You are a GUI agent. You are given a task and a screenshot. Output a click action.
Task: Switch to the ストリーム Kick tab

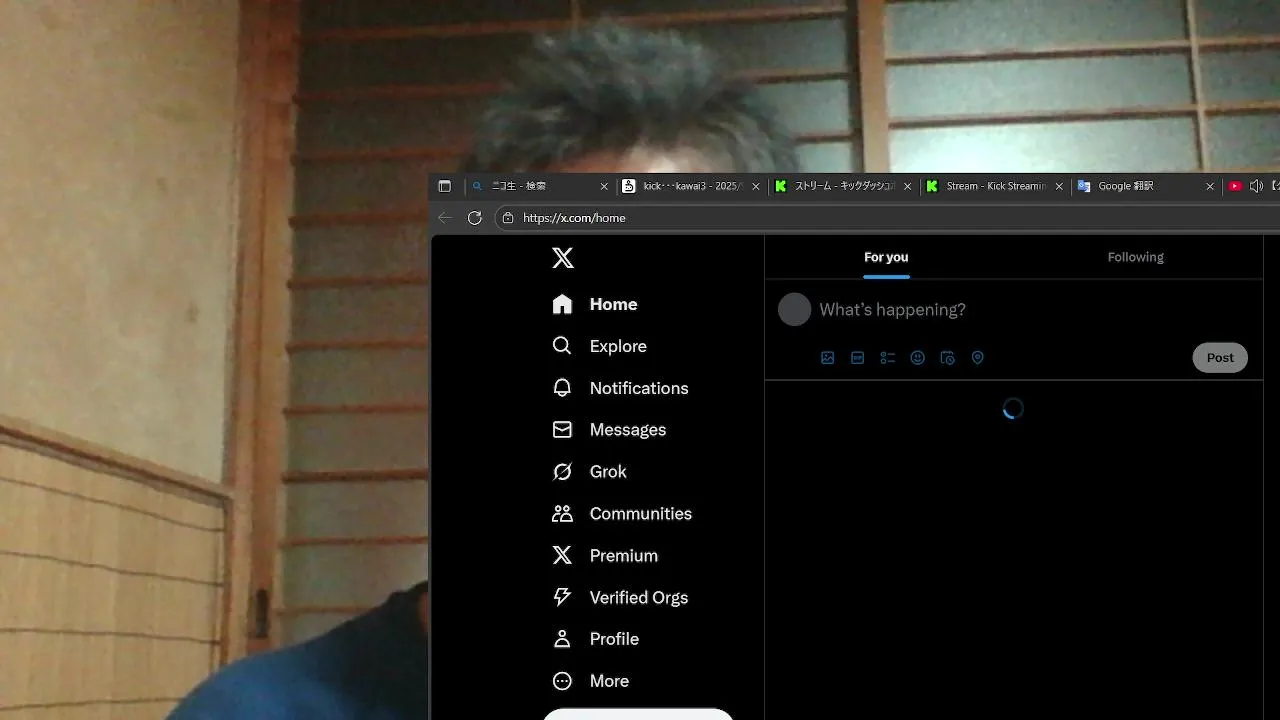pyautogui.click(x=842, y=186)
